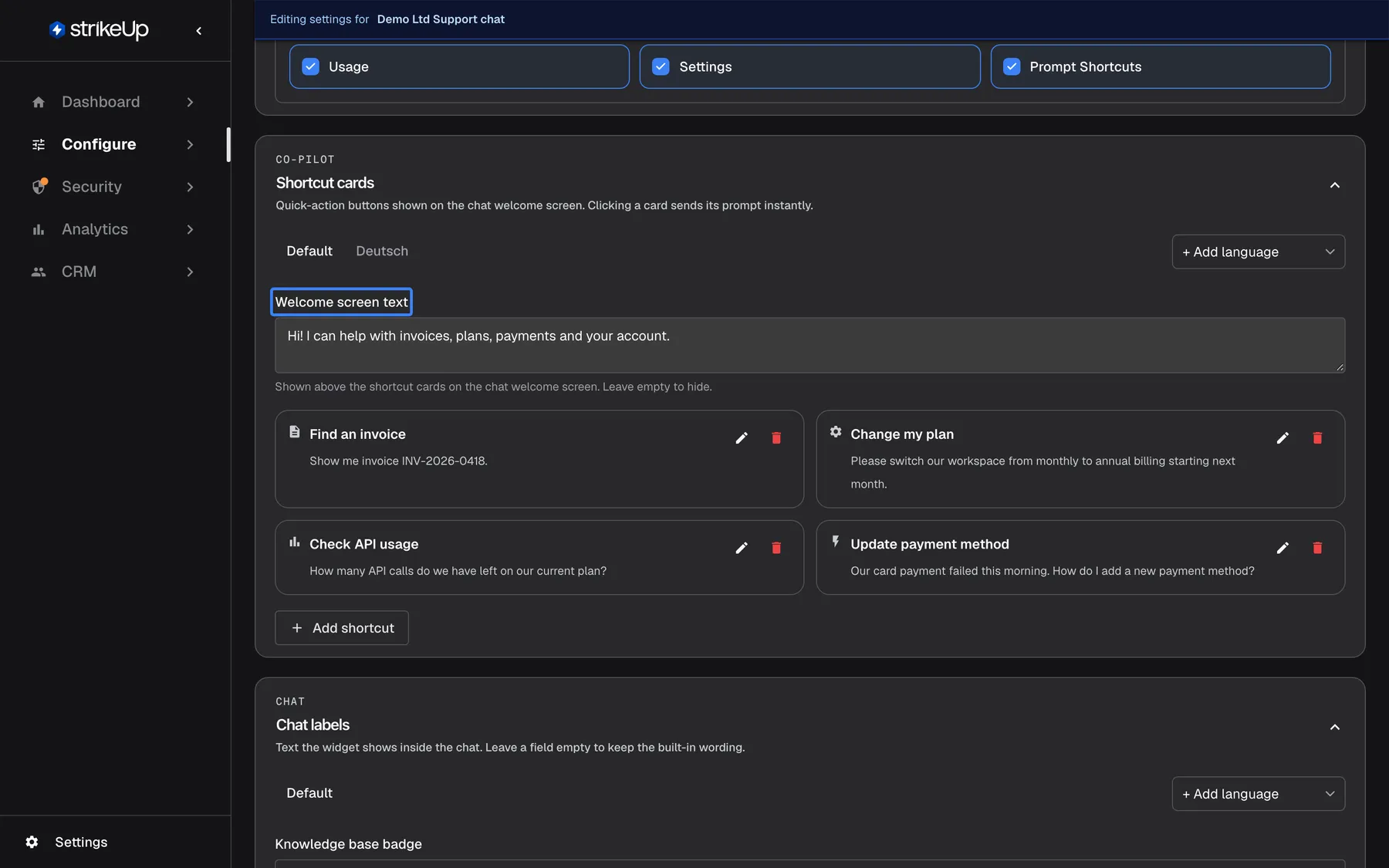Click the CRM people icon

coord(39,272)
